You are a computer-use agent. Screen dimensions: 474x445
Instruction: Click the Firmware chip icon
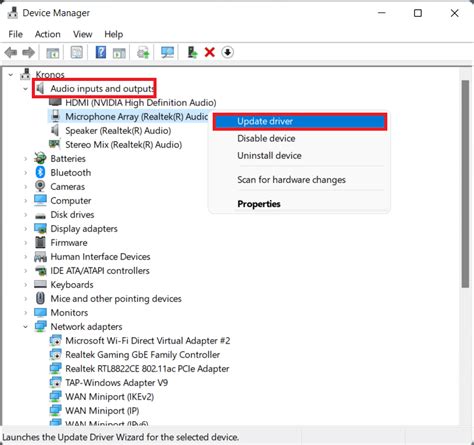tap(40, 242)
